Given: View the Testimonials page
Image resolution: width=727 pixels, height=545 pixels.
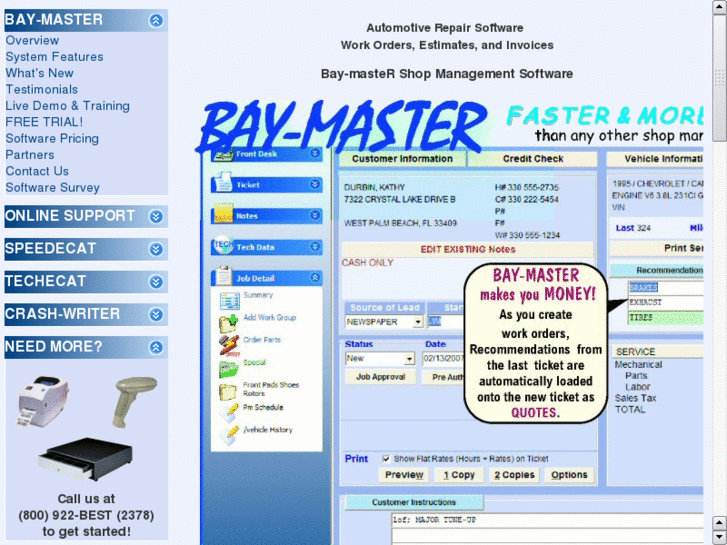Looking at the screenshot, I should 42,90.
